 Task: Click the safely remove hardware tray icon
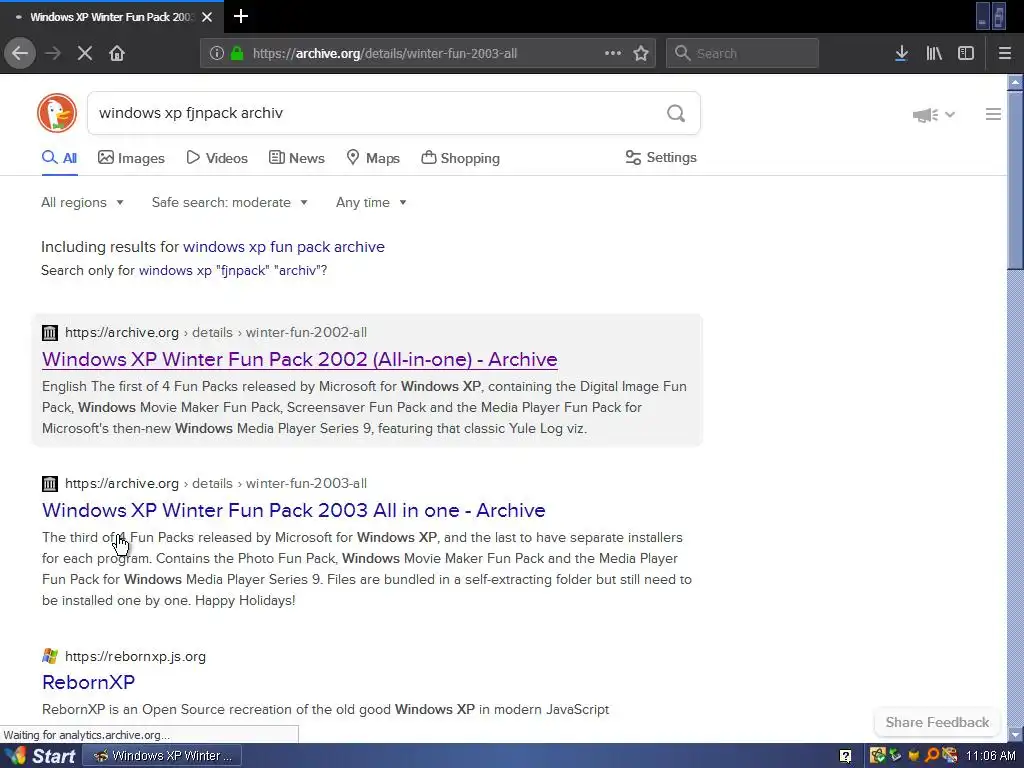point(895,756)
